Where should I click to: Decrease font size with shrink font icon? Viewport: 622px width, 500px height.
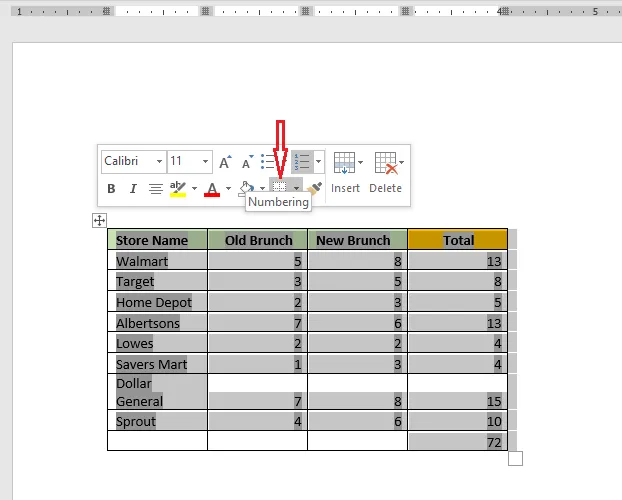click(x=247, y=162)
